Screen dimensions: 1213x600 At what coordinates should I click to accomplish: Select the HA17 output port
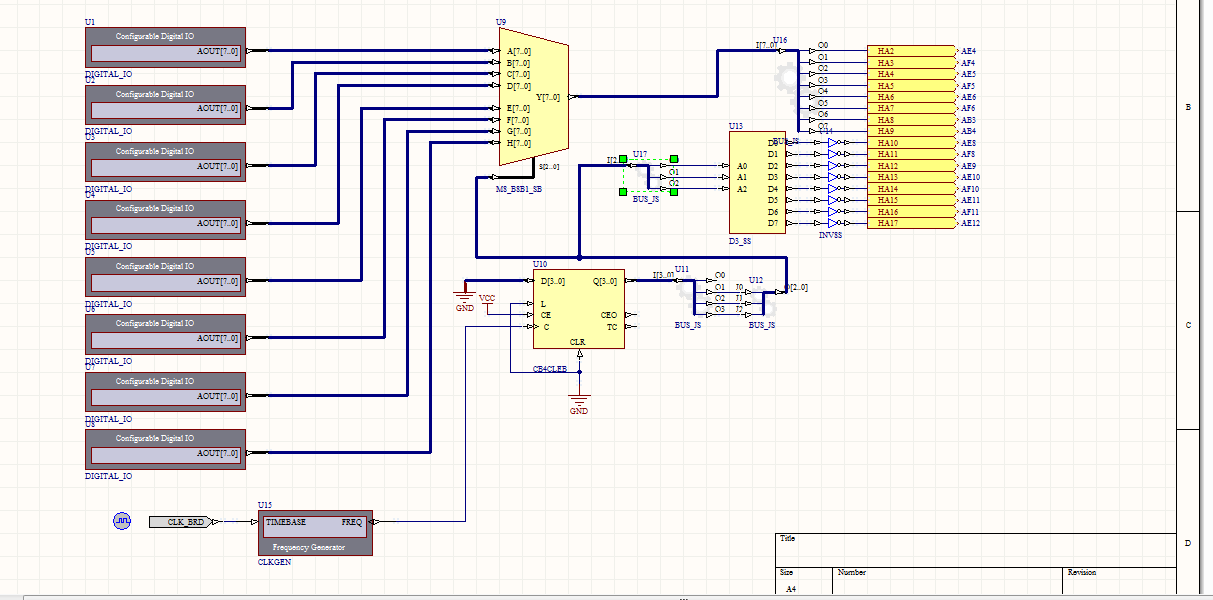click(910, 223)
